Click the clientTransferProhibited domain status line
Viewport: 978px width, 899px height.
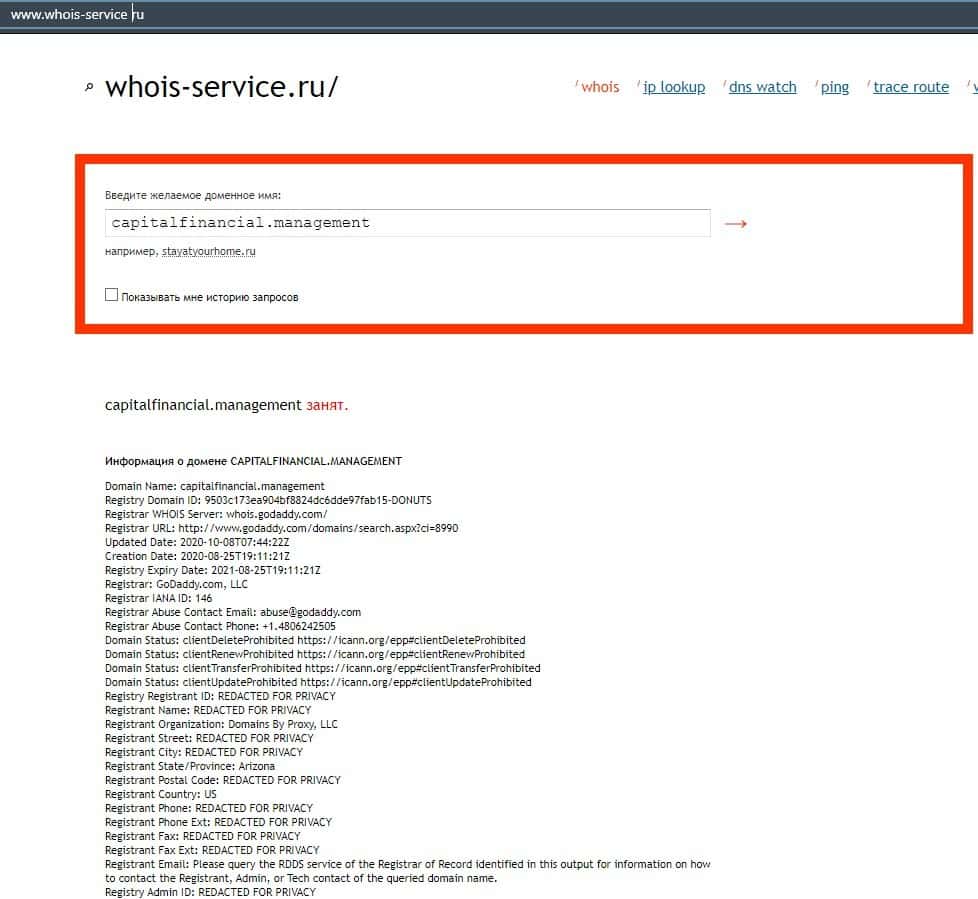[x=322, y=668]
